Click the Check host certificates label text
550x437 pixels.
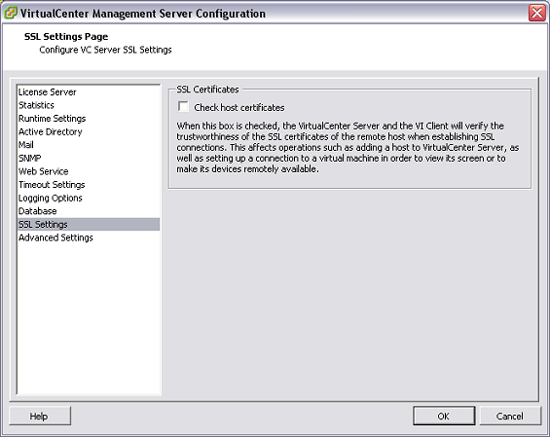(x=239, y=107)
